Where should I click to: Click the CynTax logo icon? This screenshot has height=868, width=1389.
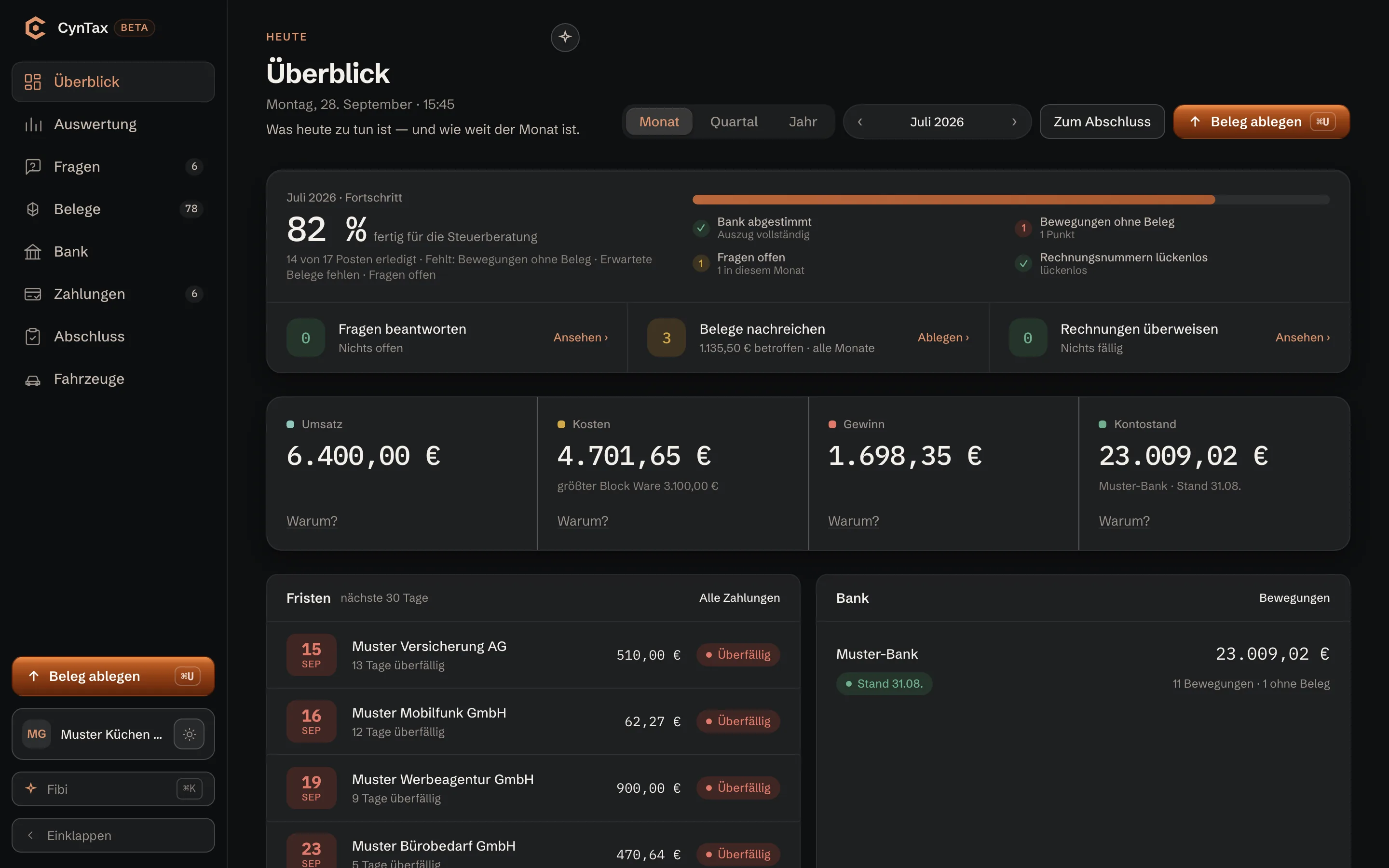(x=35, y=27)
